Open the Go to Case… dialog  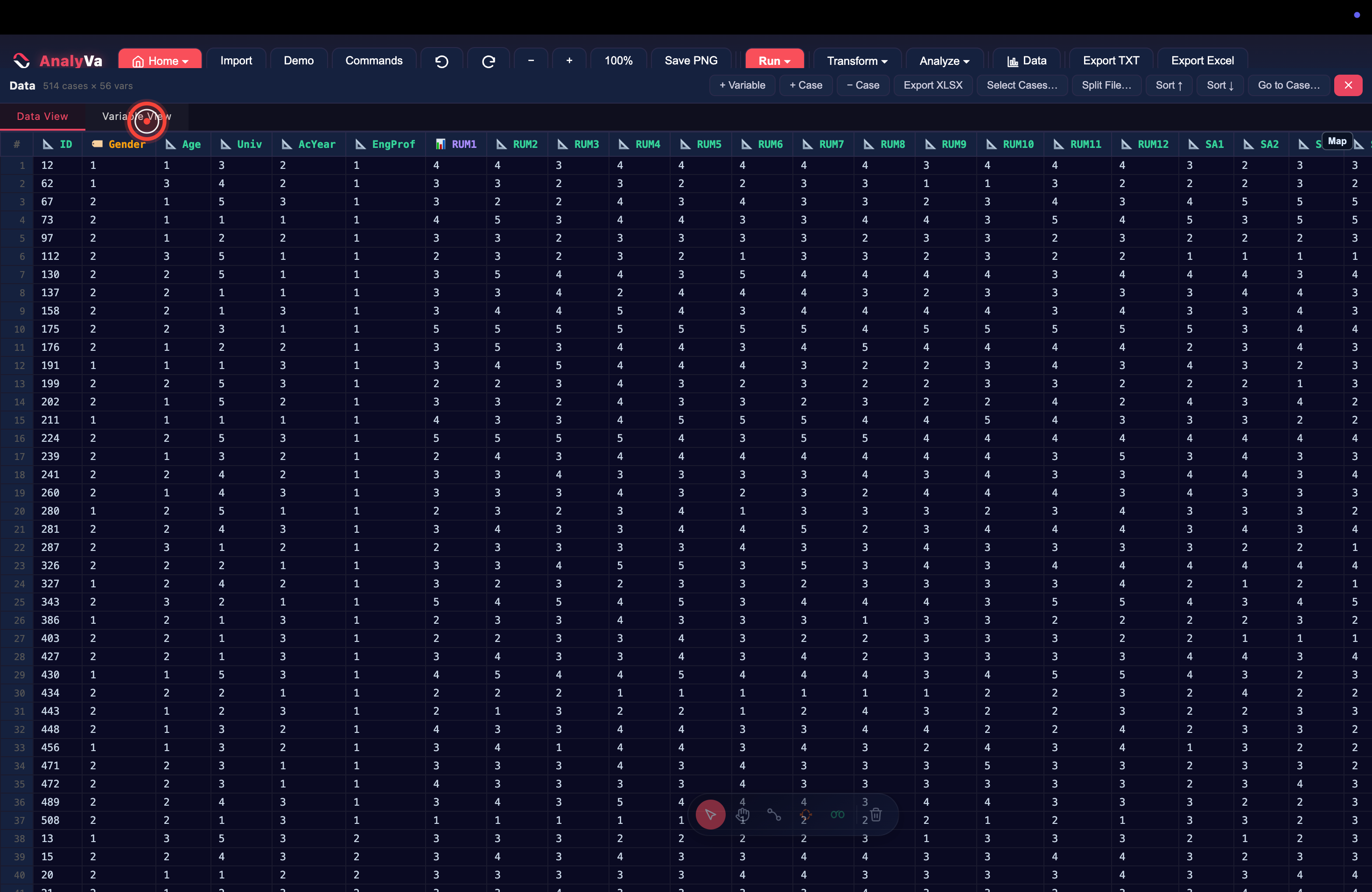tap(1288, 85)
